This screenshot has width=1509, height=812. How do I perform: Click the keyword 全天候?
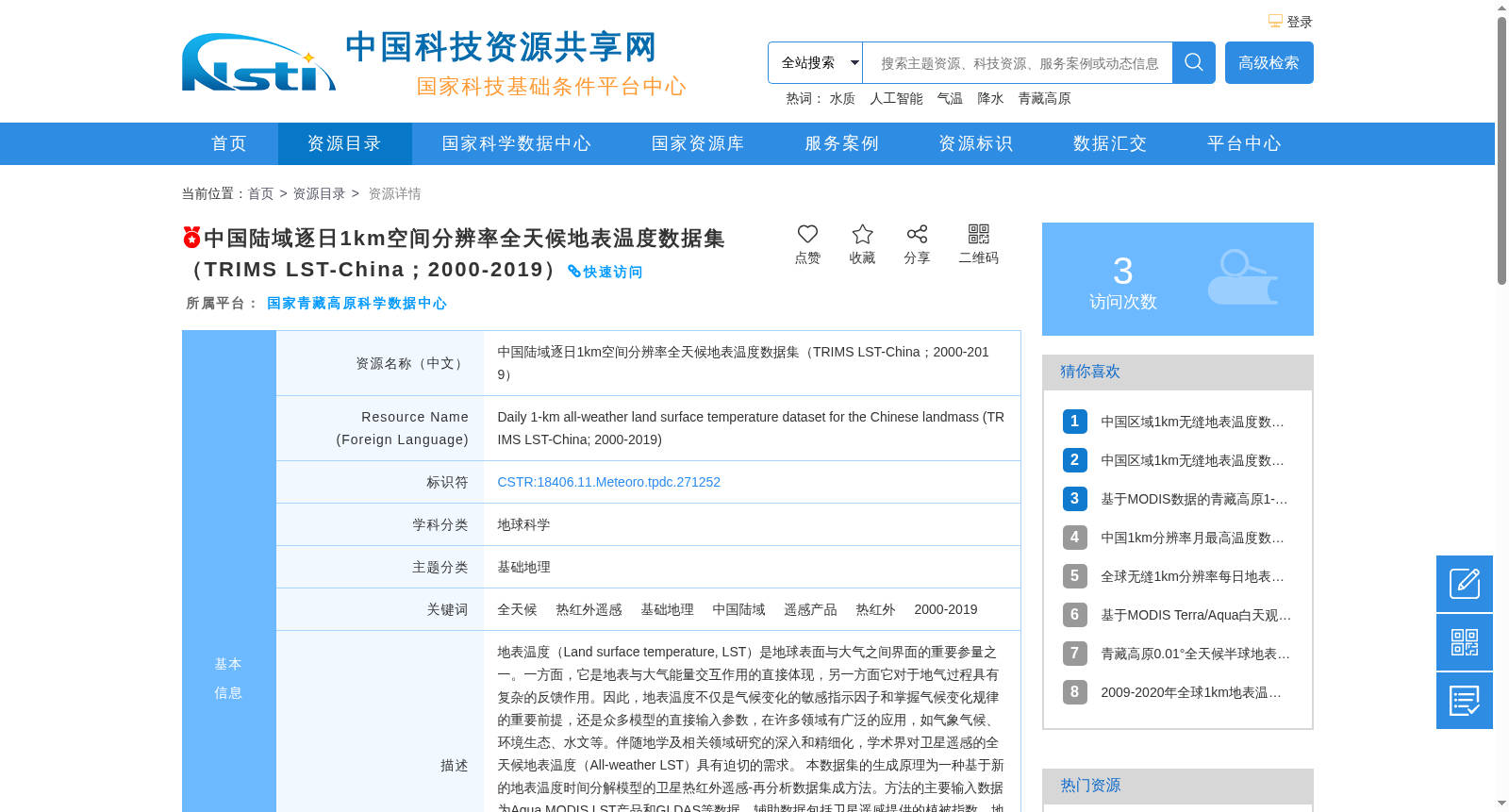[x=517, y=609]
